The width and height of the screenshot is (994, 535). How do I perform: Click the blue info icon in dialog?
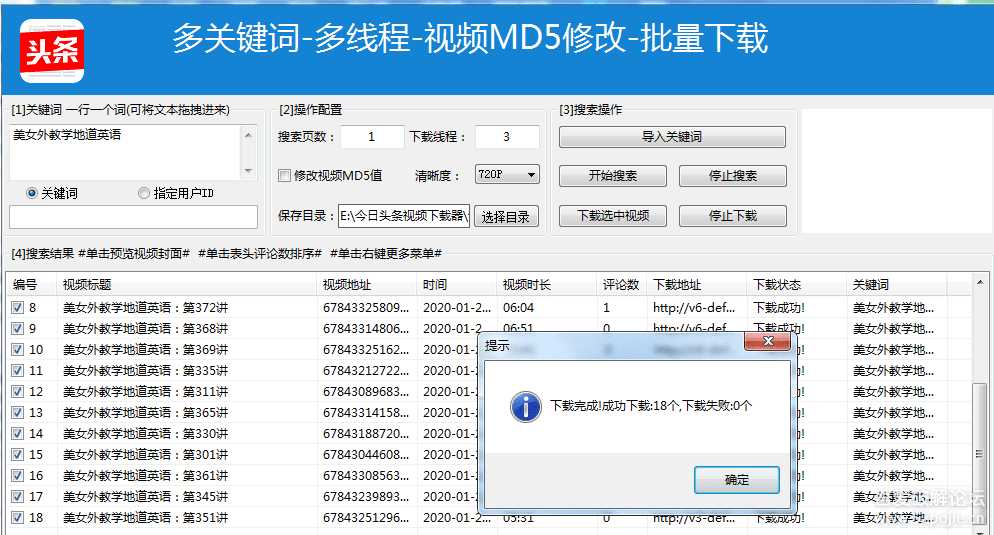[x=525, y=406]
